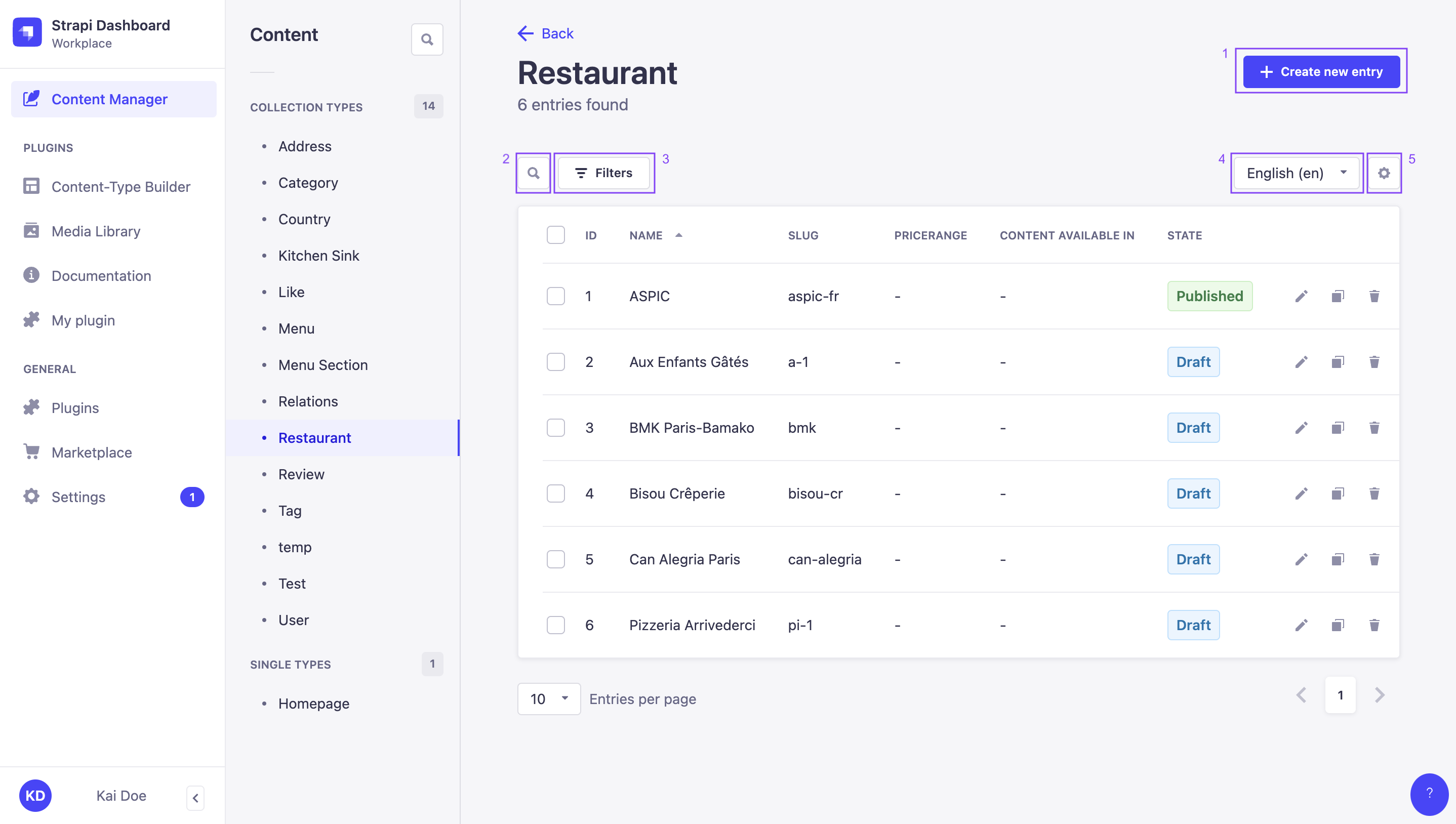Toggle the select-all checkbox in table header
This screenshot has height=824, width=1456.
[x=556, y=235]
